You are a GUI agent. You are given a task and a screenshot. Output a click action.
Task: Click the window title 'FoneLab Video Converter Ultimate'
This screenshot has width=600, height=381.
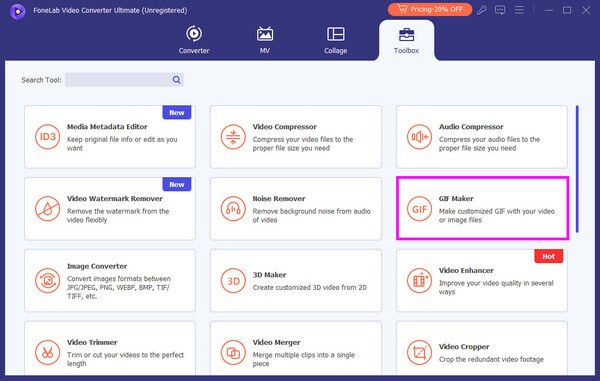click(x=110, y=10)
